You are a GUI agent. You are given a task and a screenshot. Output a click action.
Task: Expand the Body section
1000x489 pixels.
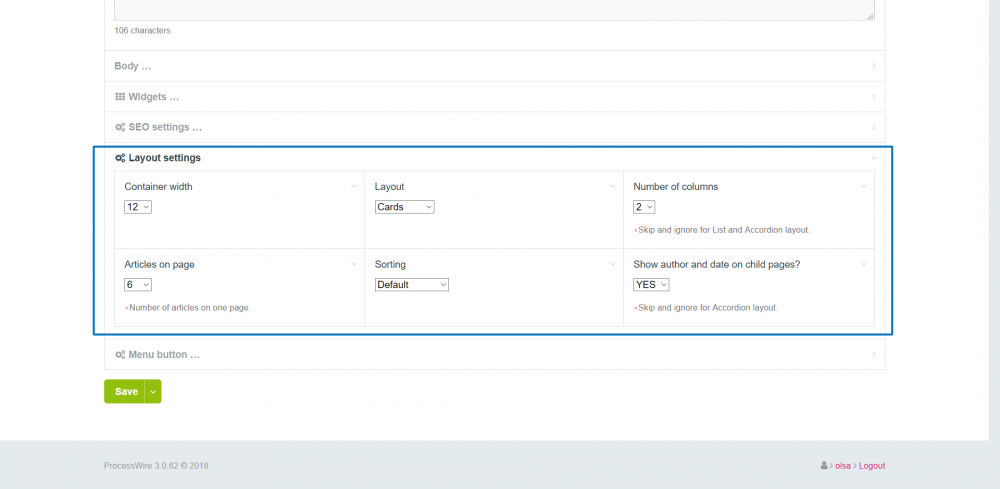click(133, 67)
